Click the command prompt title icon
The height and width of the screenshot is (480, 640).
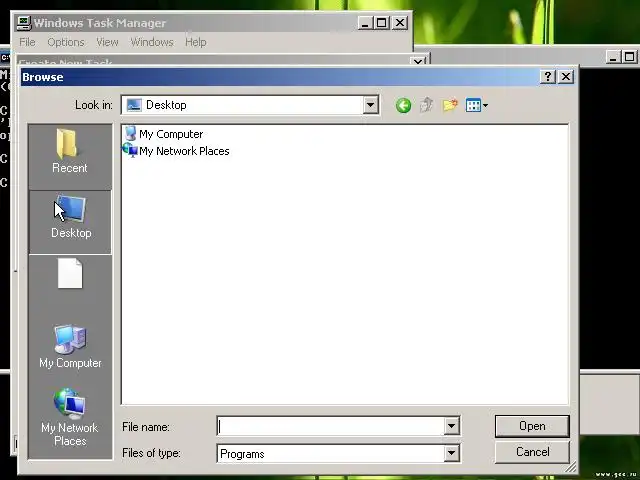(5, 57)
